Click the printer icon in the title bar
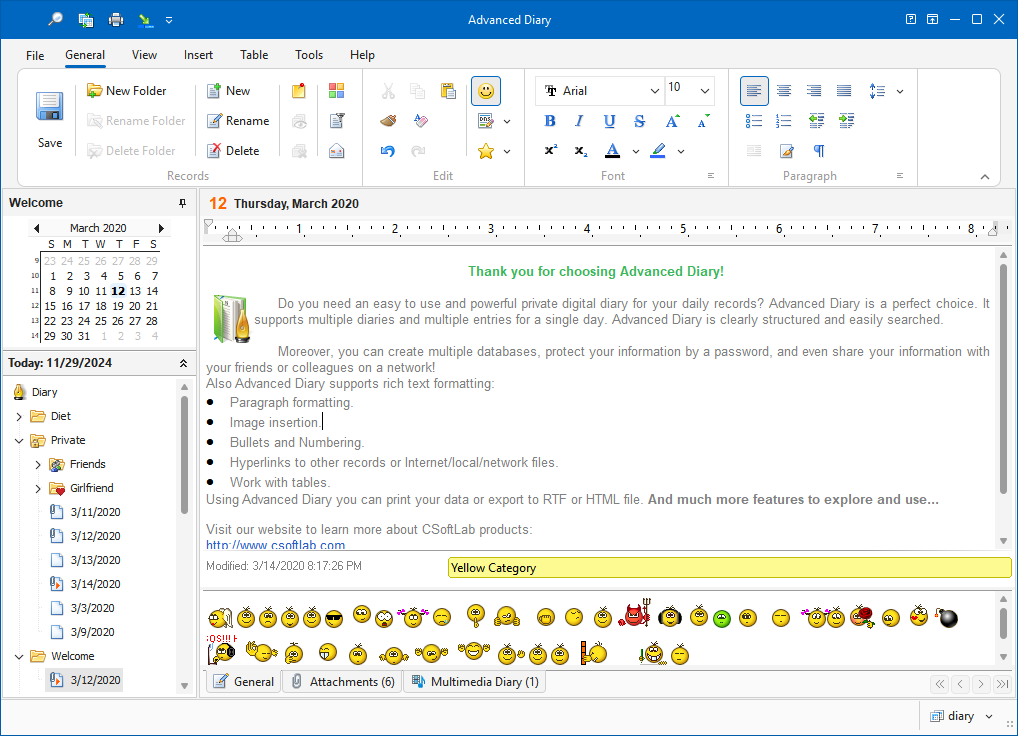 click(x=116, y=19)
